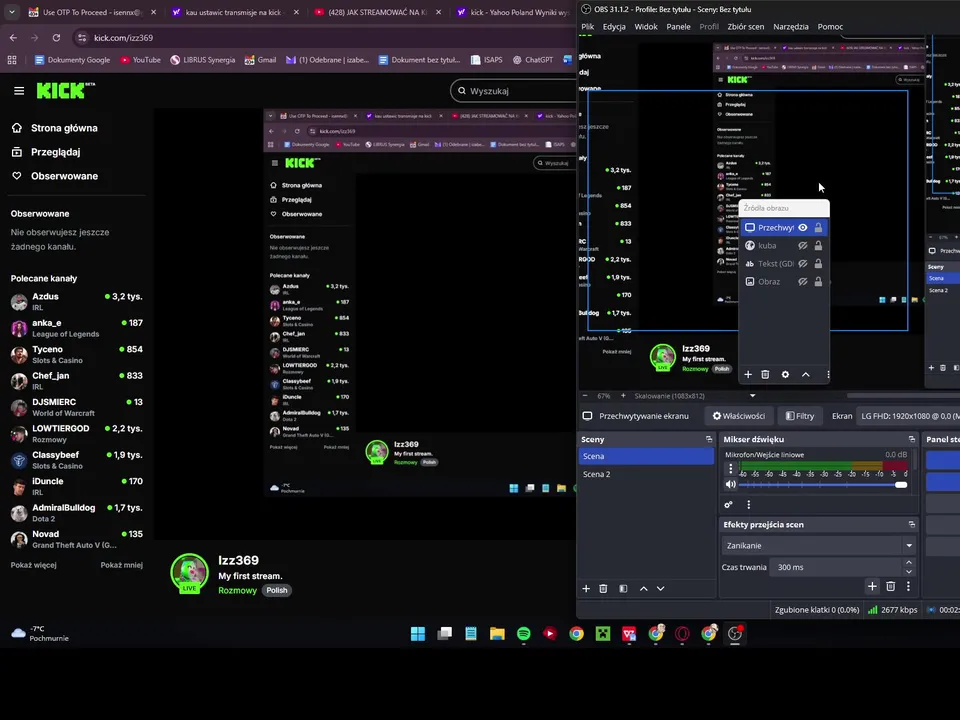
Task: Delete selected scene in Sceny panel
Action: pos(603,588)
